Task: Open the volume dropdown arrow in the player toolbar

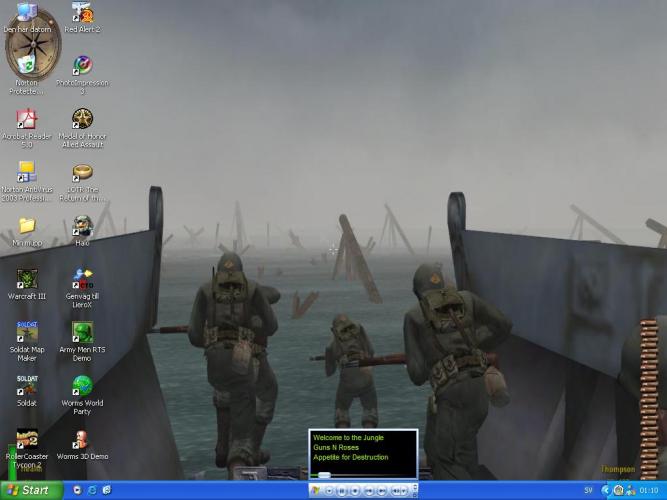Action: click(404, 491)
